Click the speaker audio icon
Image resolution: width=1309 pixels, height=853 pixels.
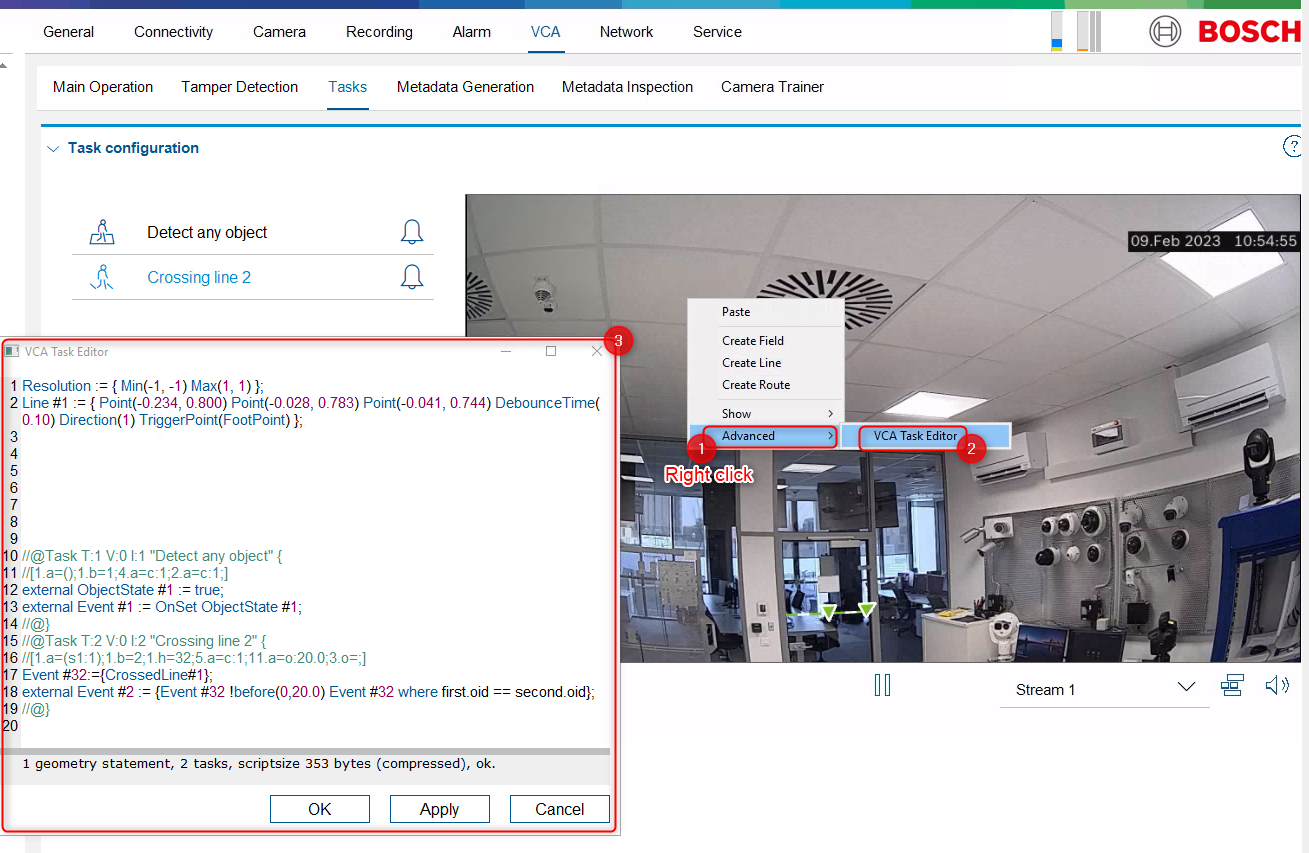(x=1276, y=686)
